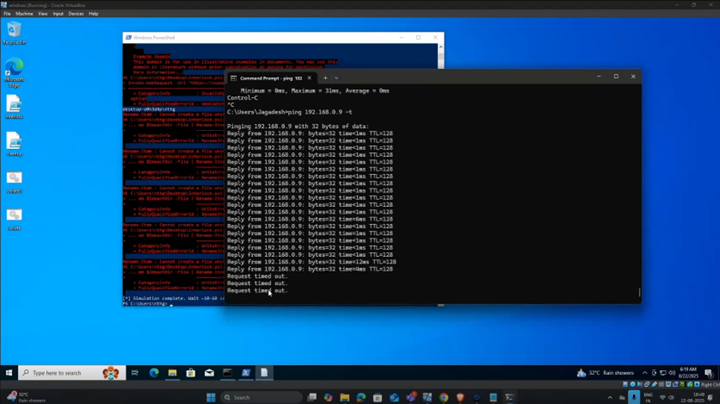Open new tab dropdown in Command Prompt
720x404 pixels.
pos(336,77)
